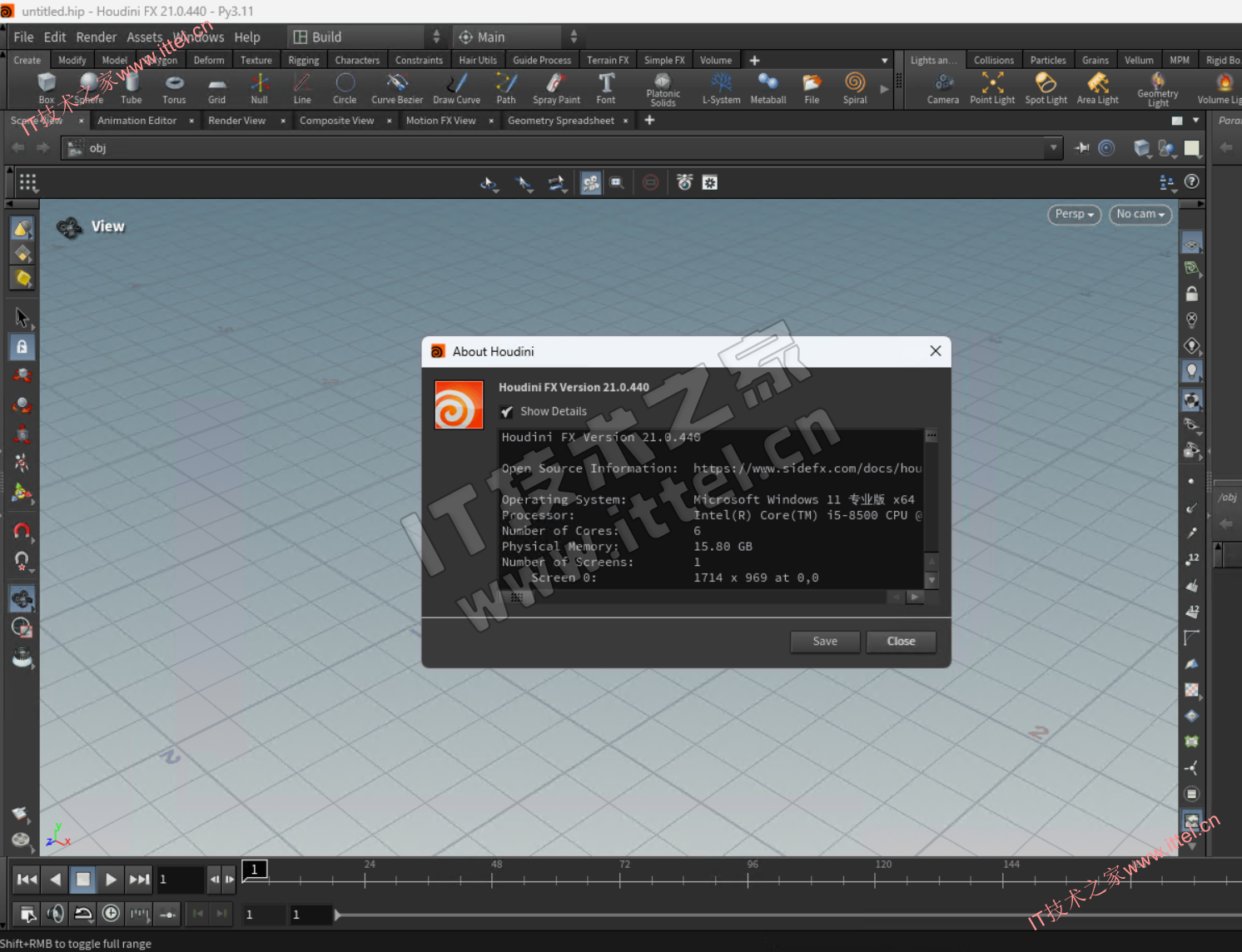Select the Font shelf tool
This screenshot has width=1242, height=952.
[606, 87]
